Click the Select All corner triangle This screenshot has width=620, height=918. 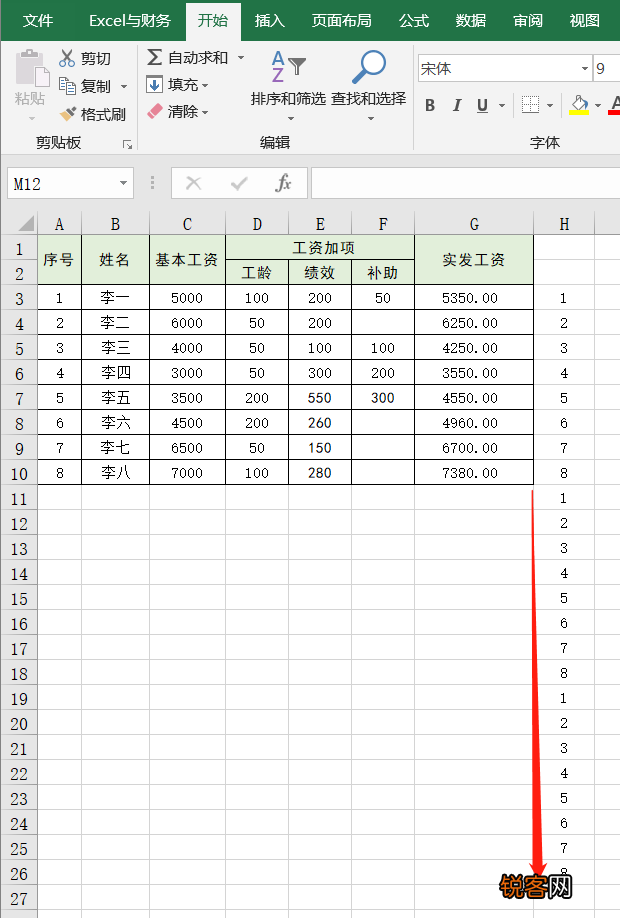(24, 224)
